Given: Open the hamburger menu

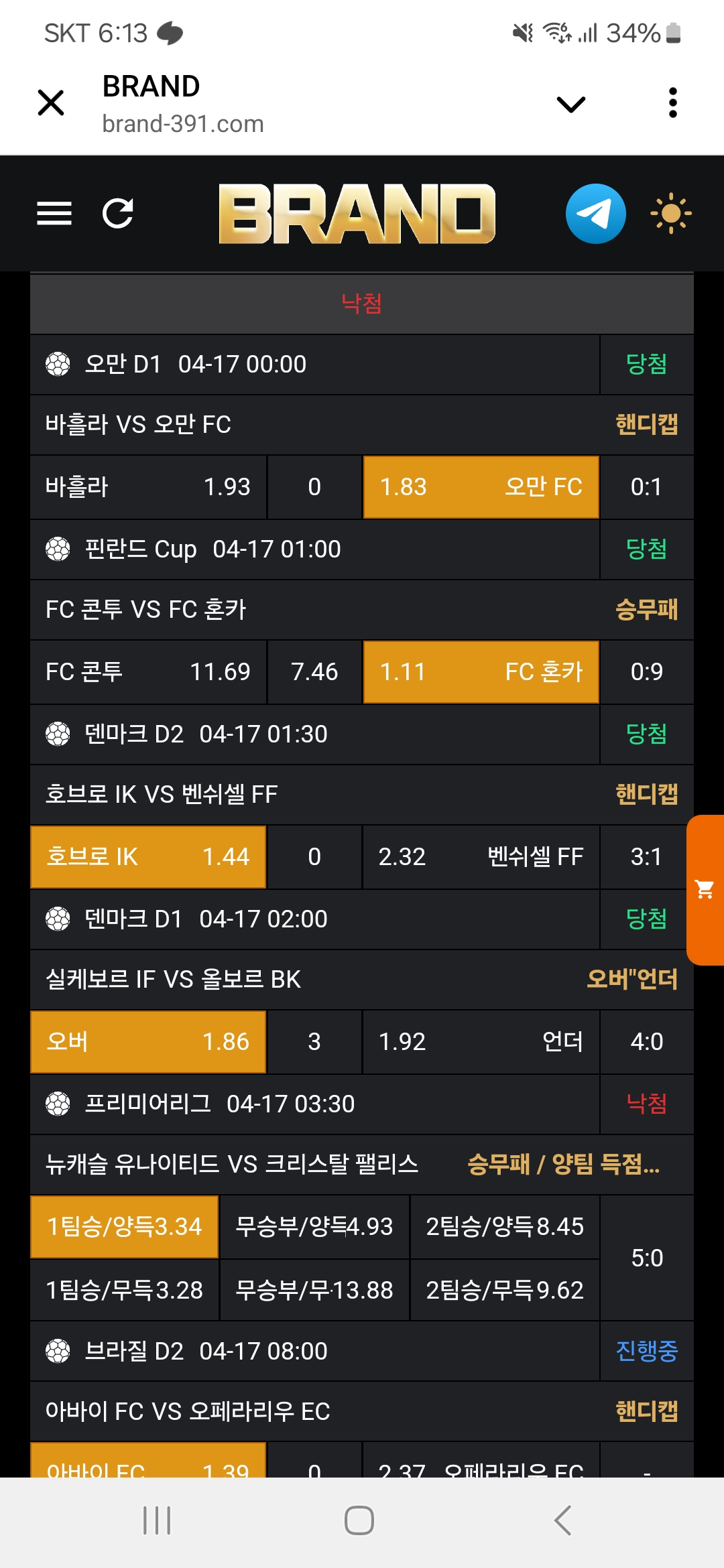Looking at the screenshot, I should (x=54, y=214).
